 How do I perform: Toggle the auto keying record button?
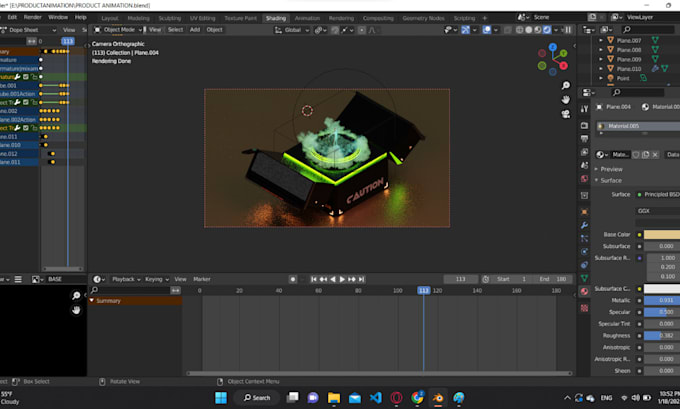coord(293,279)
